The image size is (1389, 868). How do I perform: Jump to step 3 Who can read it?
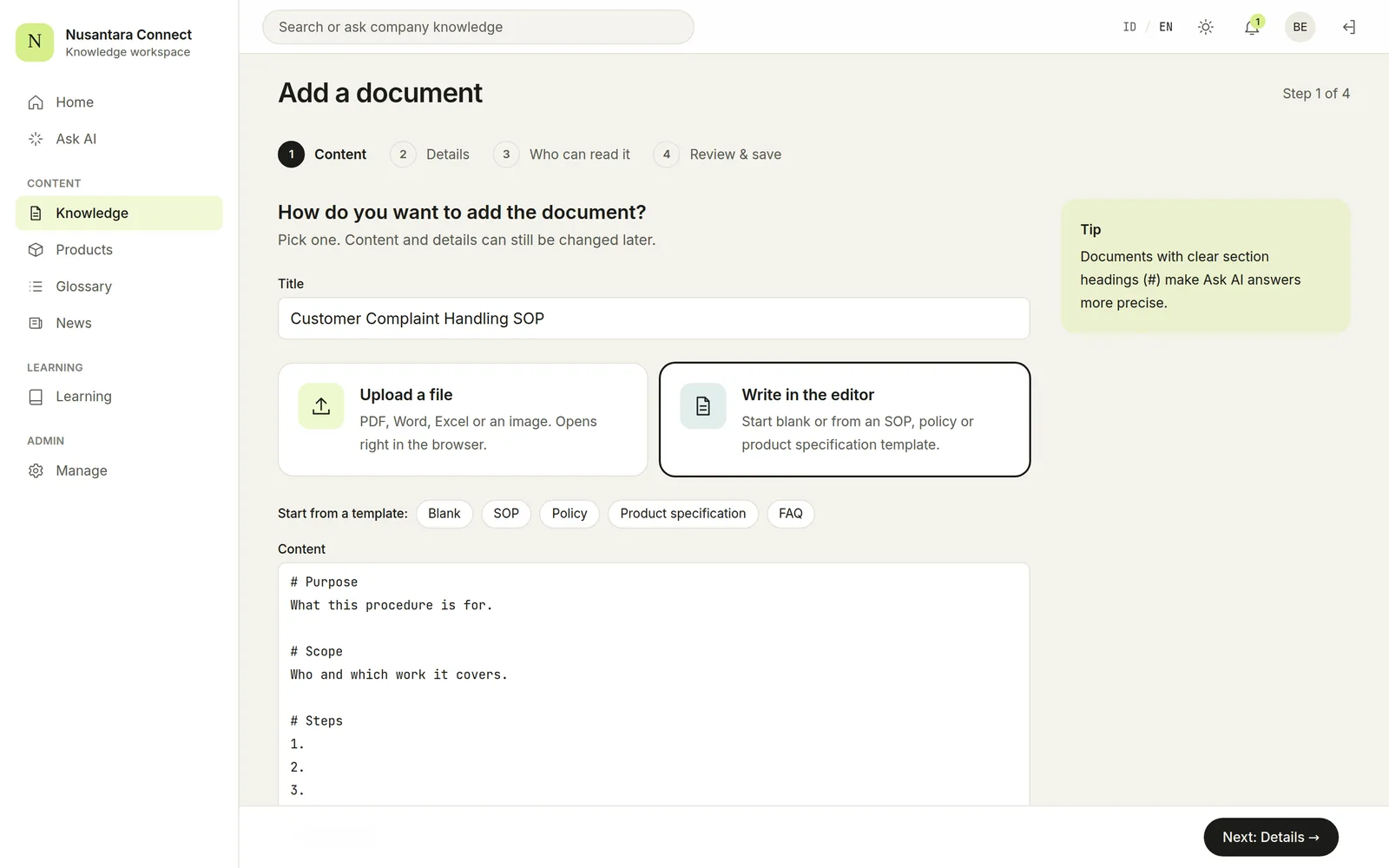point(562,155)
